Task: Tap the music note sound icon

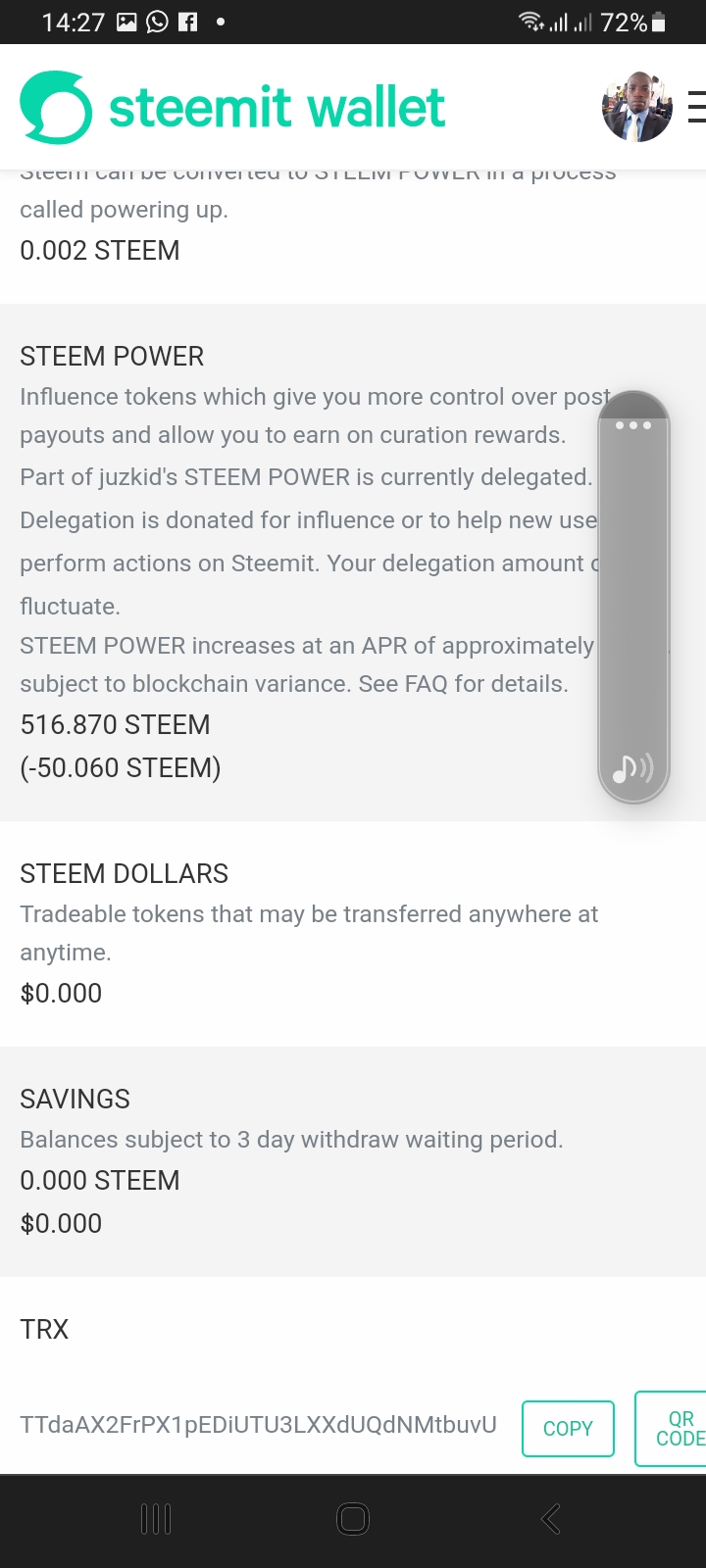Action: click(632, 768)
